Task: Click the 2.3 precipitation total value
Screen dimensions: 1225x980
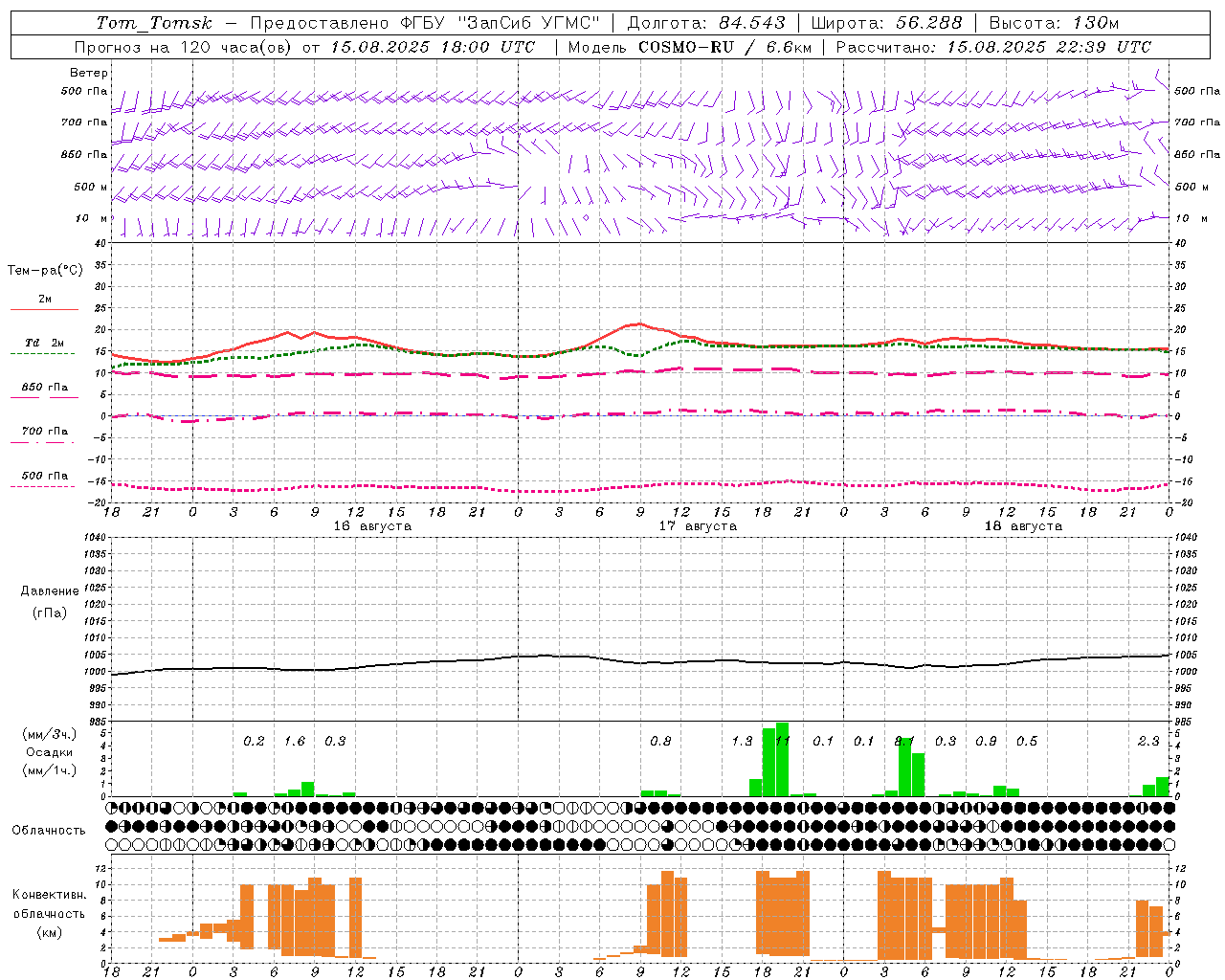Action: click(x=1148, y=741)
